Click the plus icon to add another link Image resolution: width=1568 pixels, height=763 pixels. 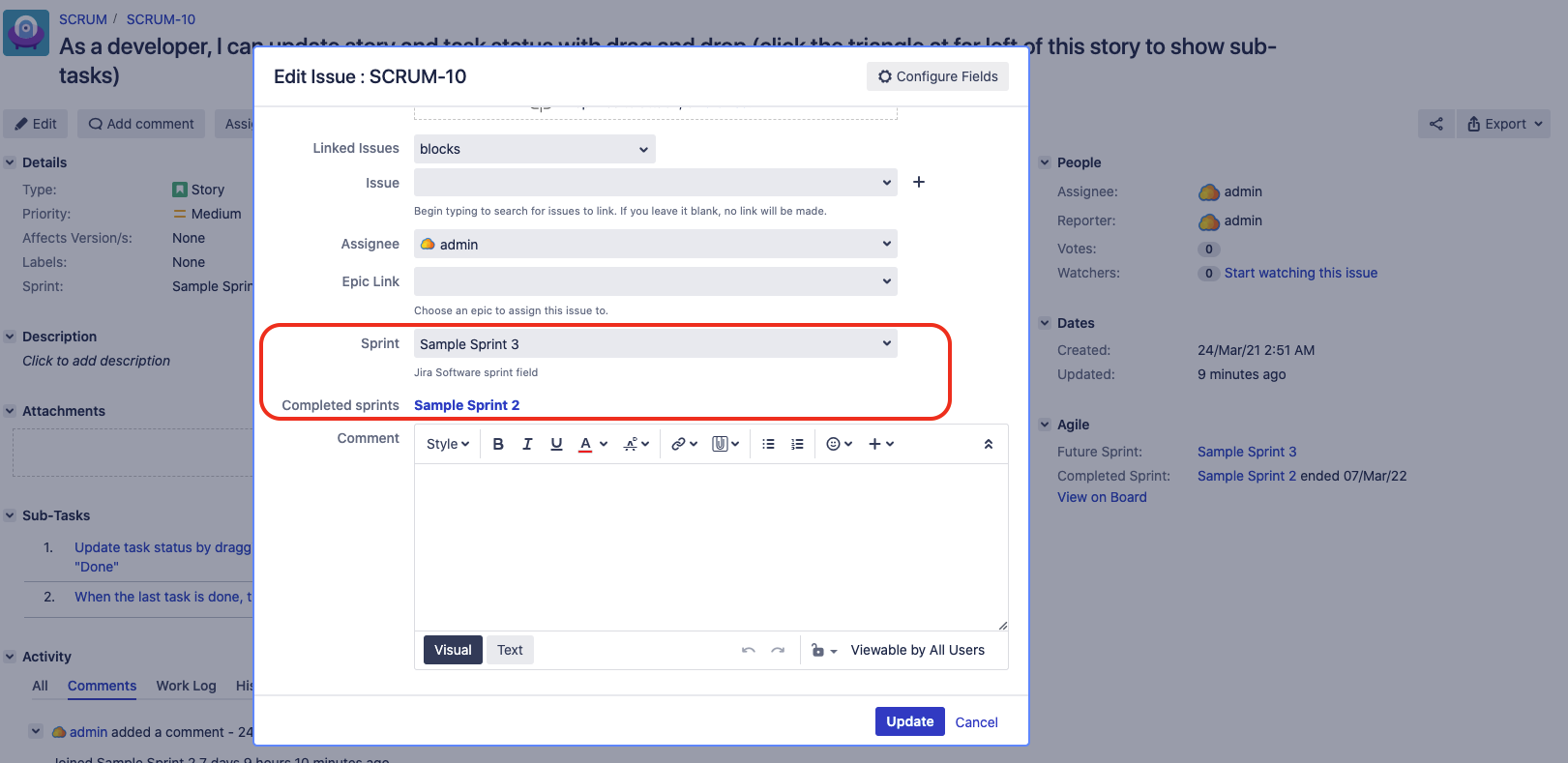919,182
